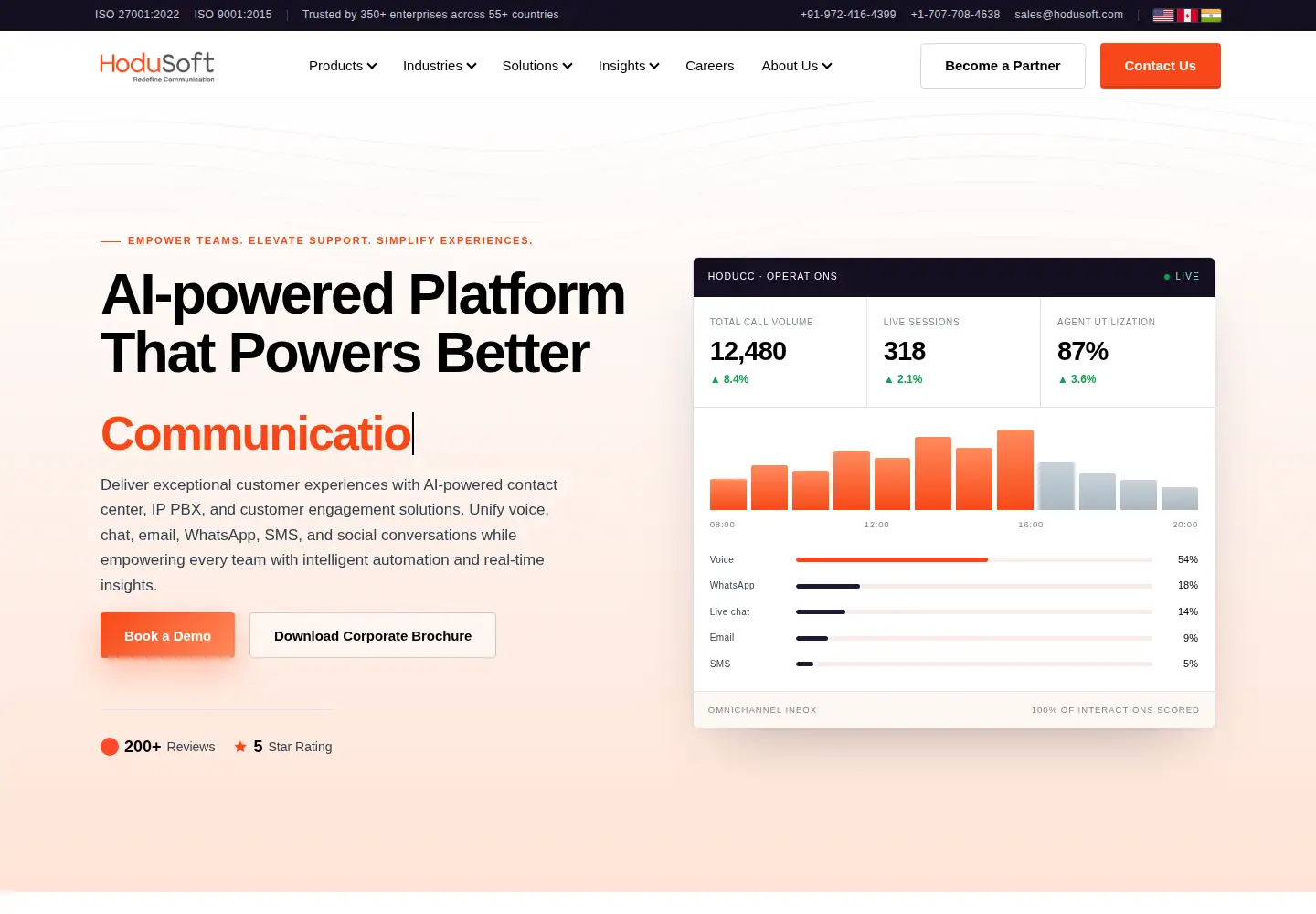
Task: Click the 200+ Reviews text
Action: point(170,747)
